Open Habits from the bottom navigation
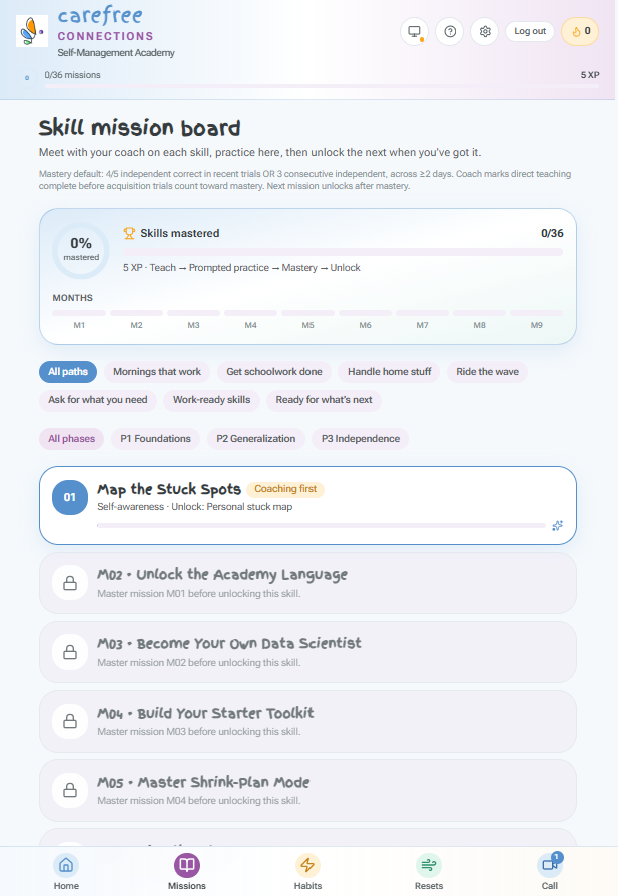 (308, 872)
